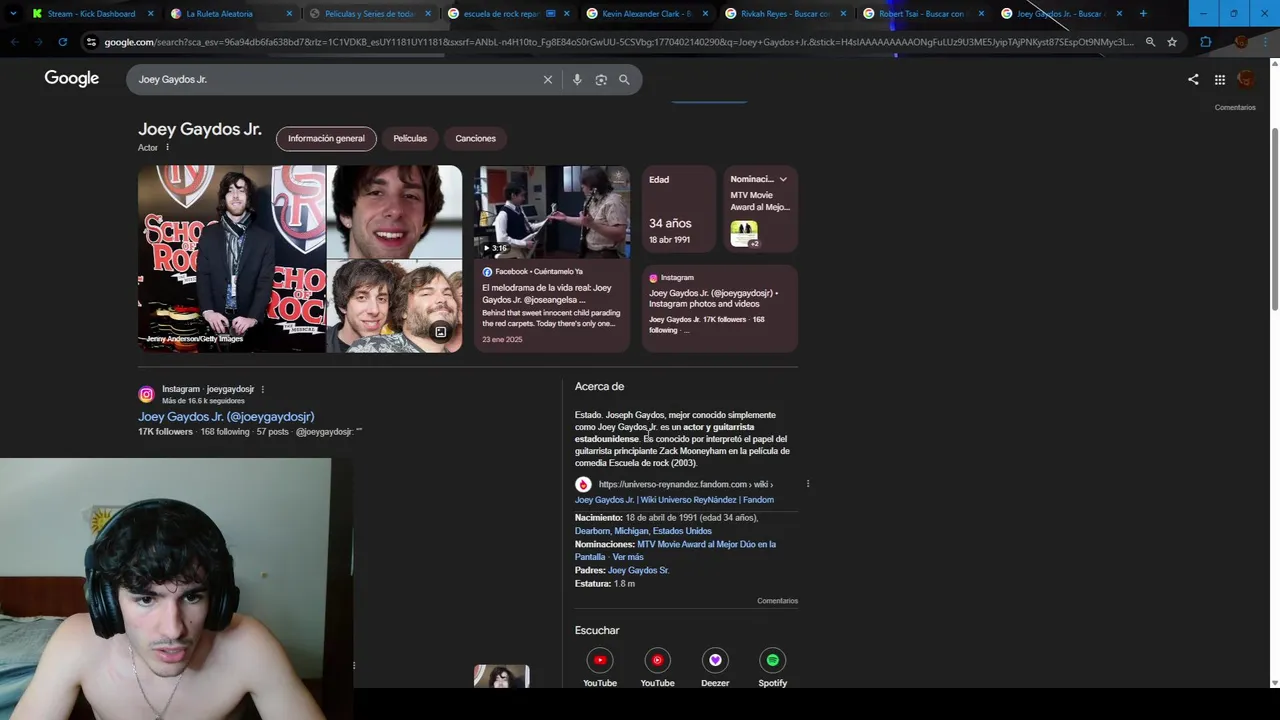Open the Getty Images photo of Joey Gaydos
This screenshot has width=1280, height=720.
click(231, 259)
